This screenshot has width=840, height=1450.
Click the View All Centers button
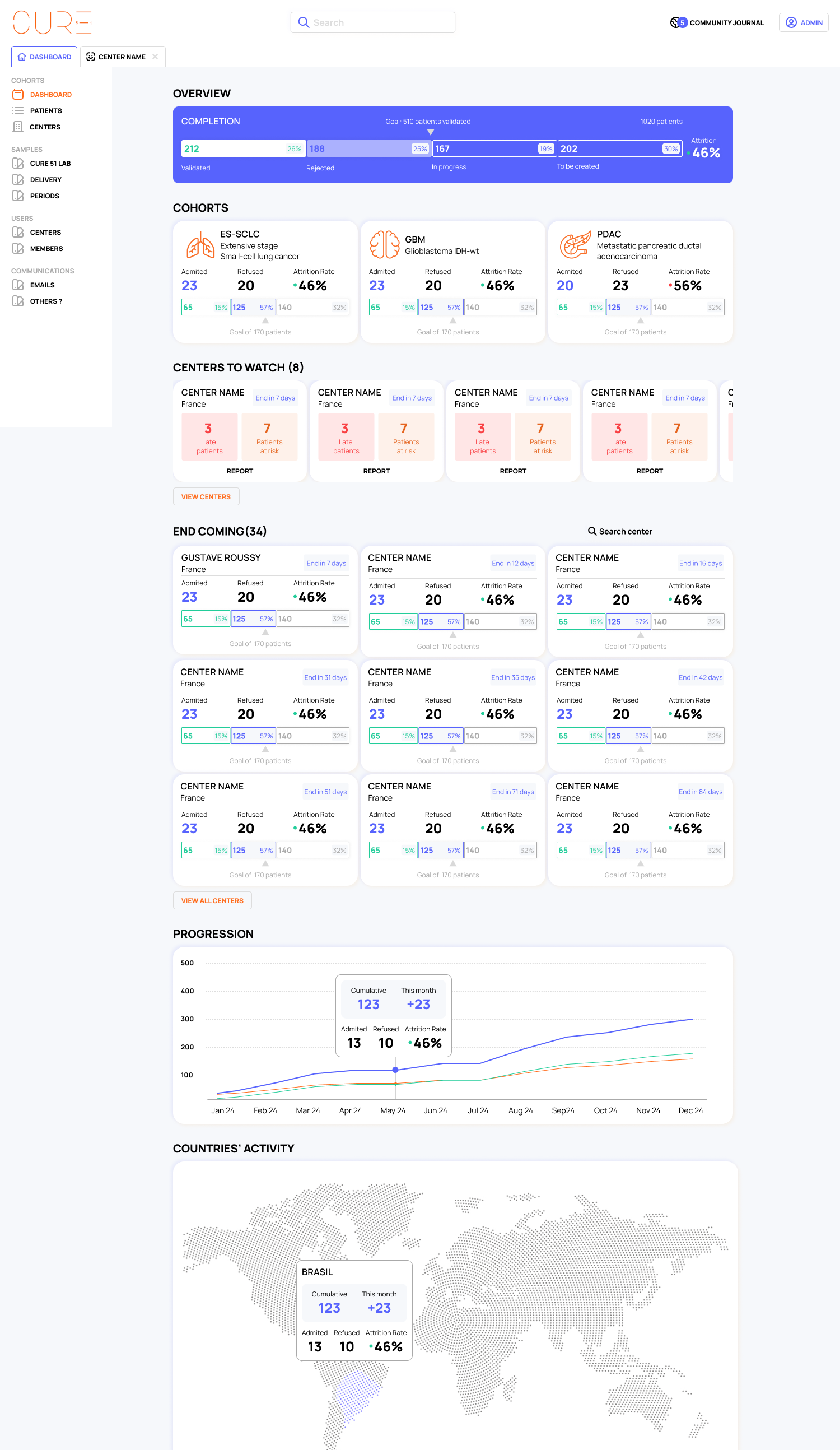212,900
